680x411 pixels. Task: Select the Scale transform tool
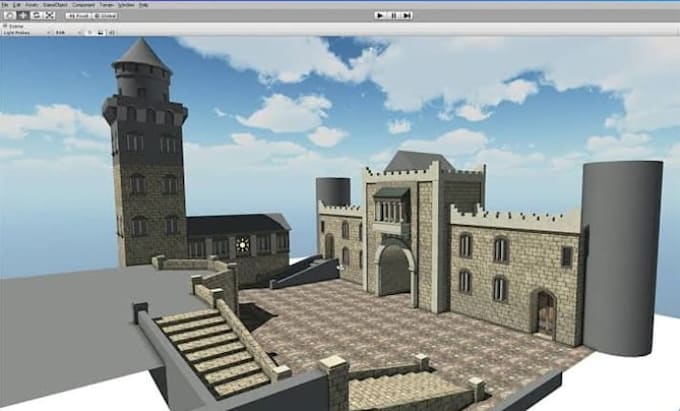pos(49,16)
